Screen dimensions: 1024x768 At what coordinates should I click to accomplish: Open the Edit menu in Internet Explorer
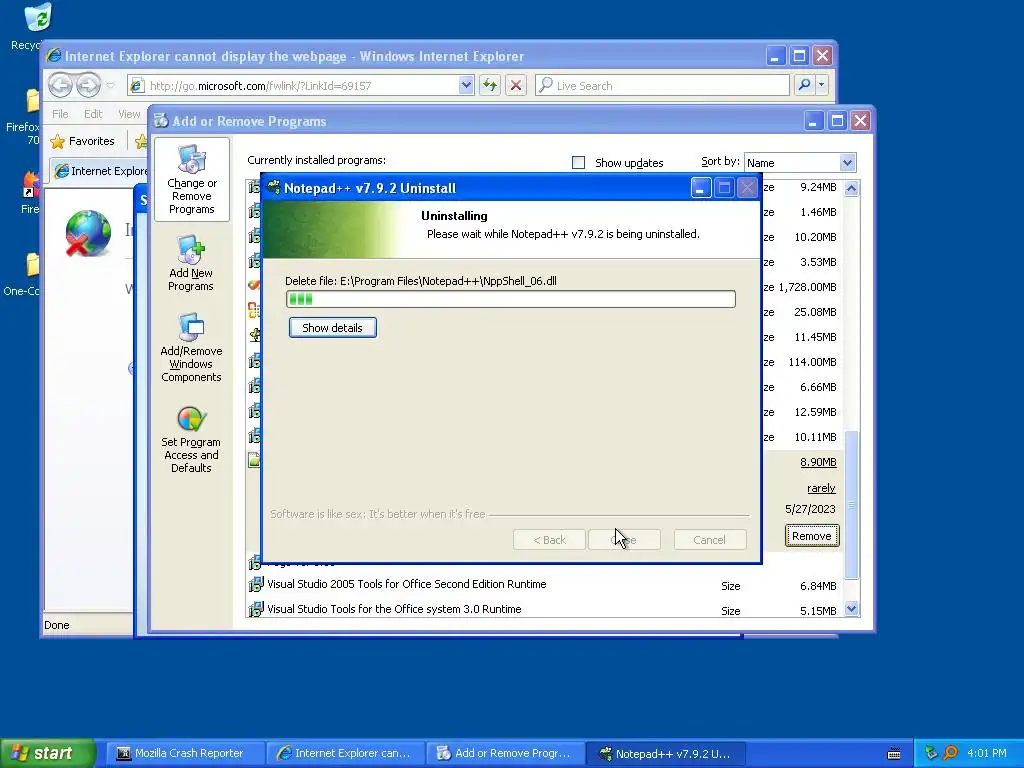tap(93, 114)
